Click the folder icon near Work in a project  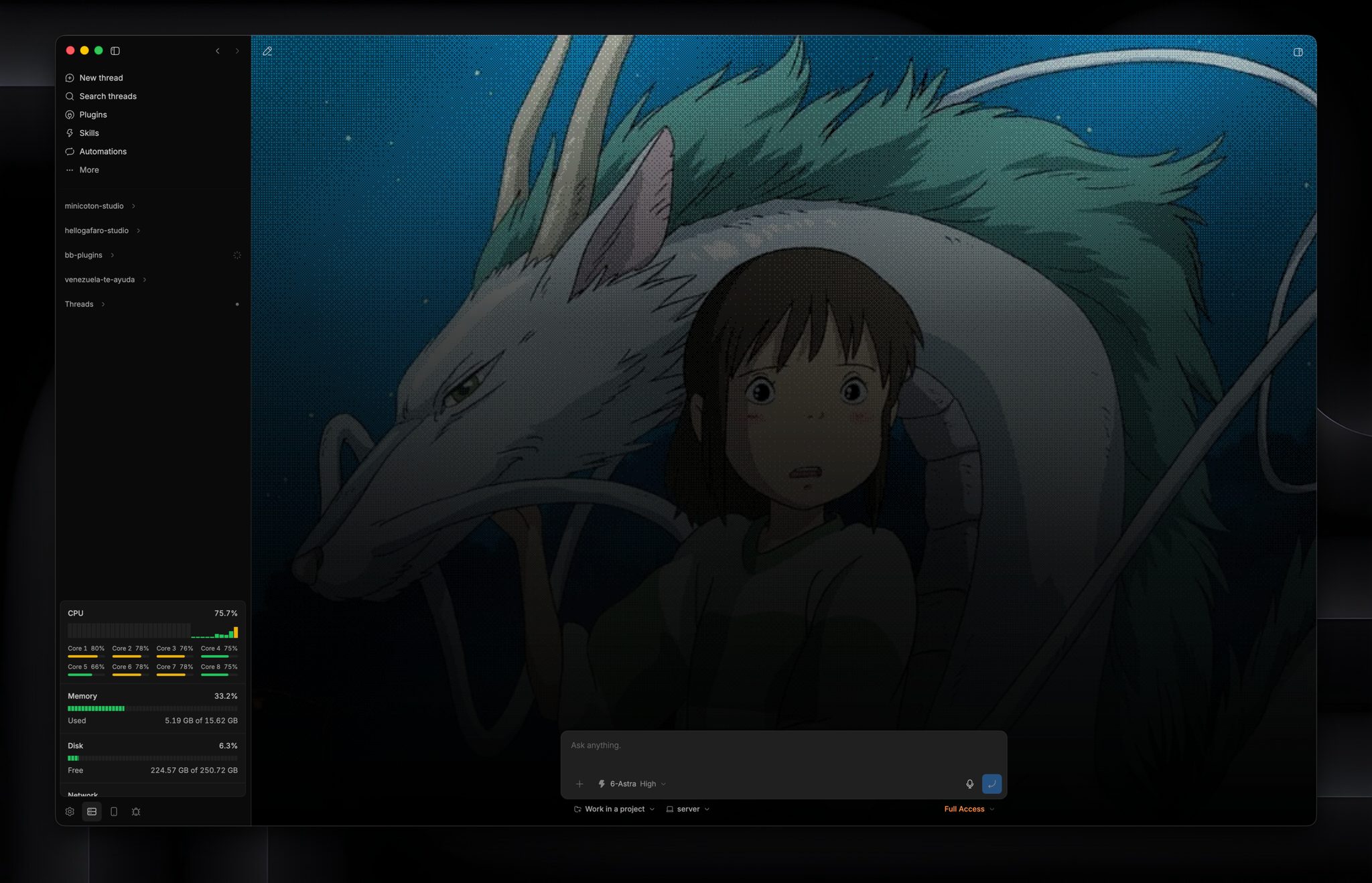click(x=577, y=809)
